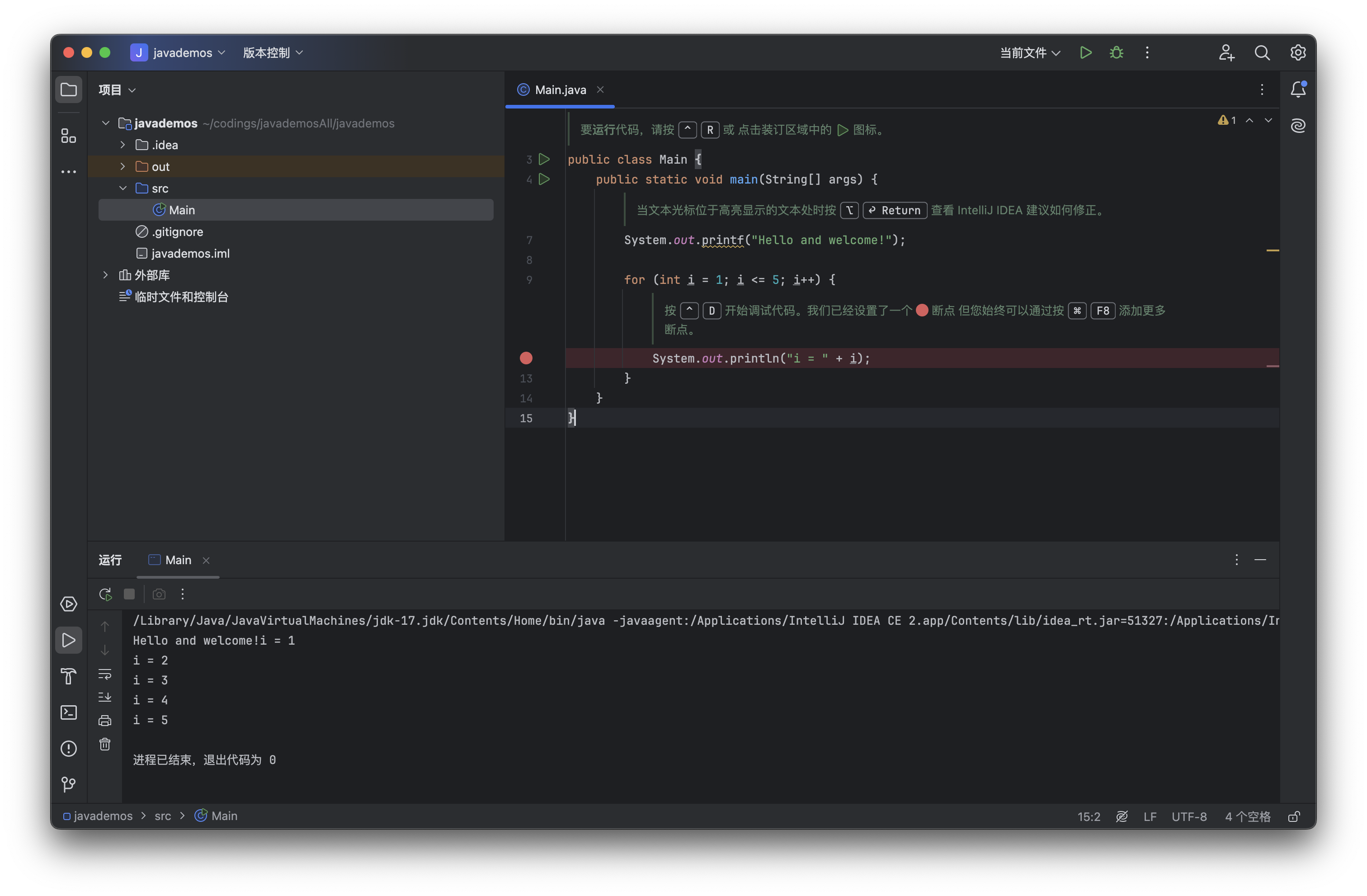Screen dimensions: 1367x896
Task: Open the Git version control tool window
Action: point(68,784)
